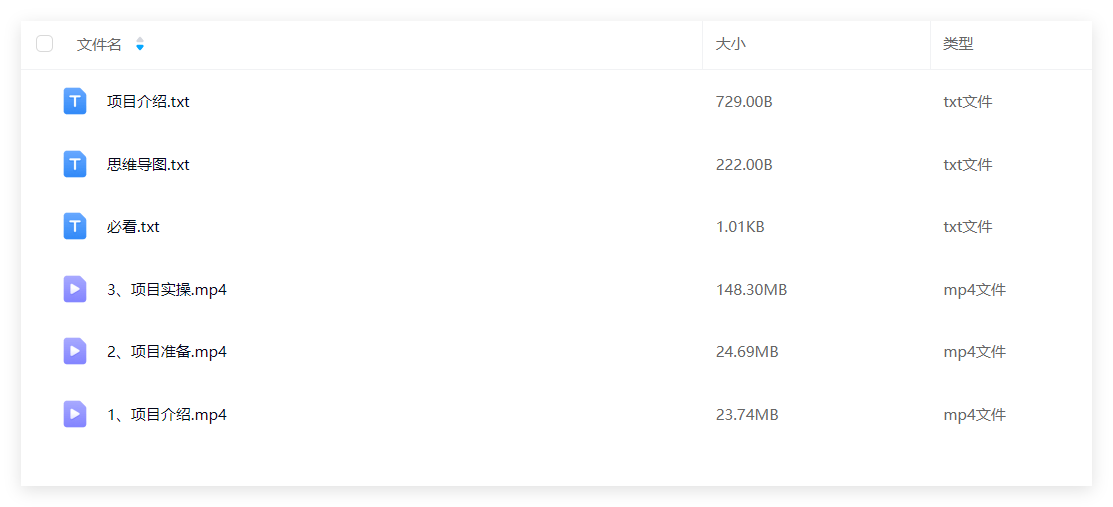Click the 必看.txt text file icon

click(x=75, y=227)
